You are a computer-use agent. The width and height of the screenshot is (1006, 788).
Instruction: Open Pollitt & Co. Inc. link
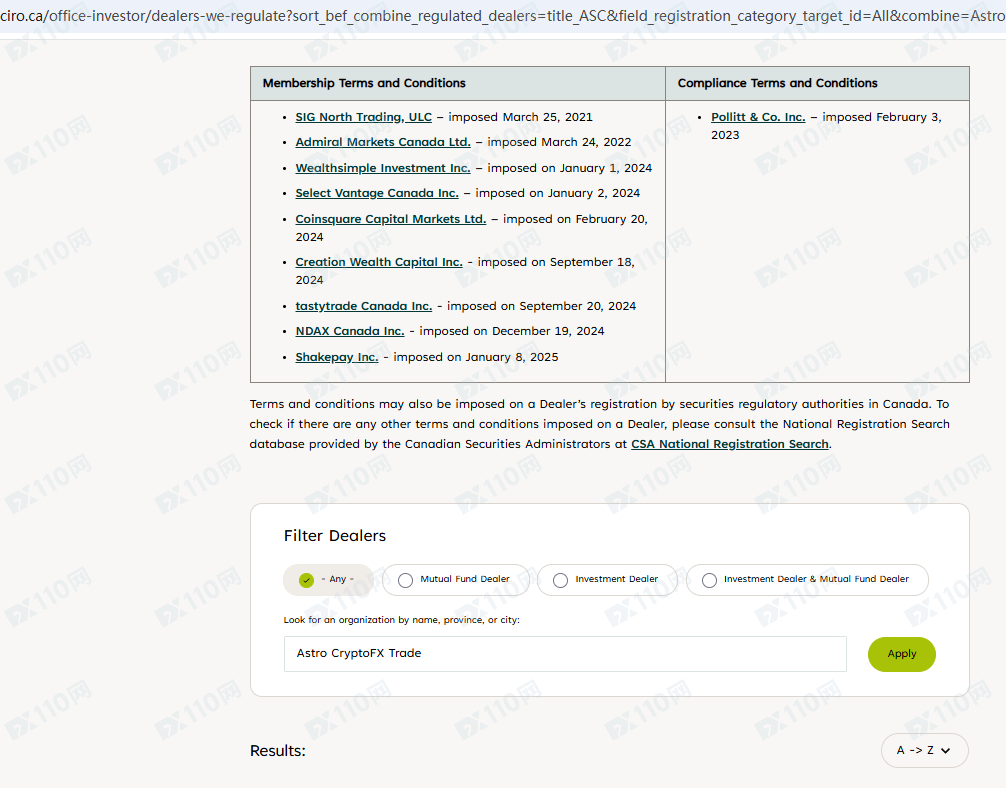click(758, 117)
